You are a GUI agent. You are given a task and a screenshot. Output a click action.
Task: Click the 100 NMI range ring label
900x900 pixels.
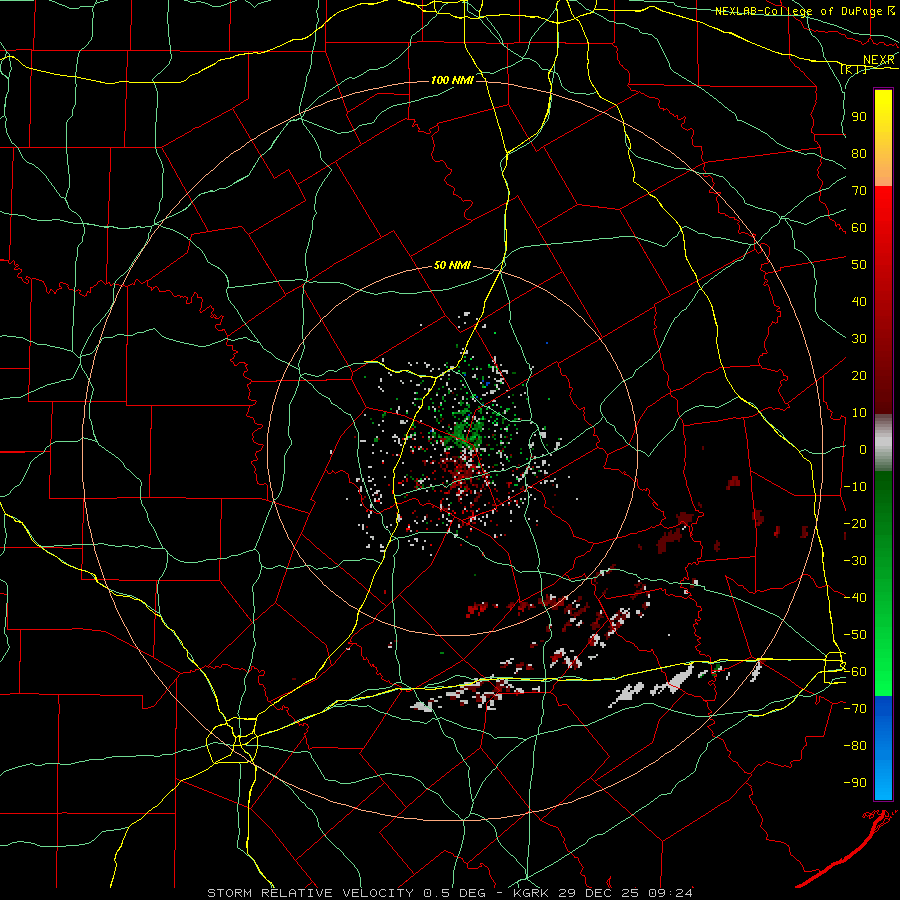[x=452, y=80]
